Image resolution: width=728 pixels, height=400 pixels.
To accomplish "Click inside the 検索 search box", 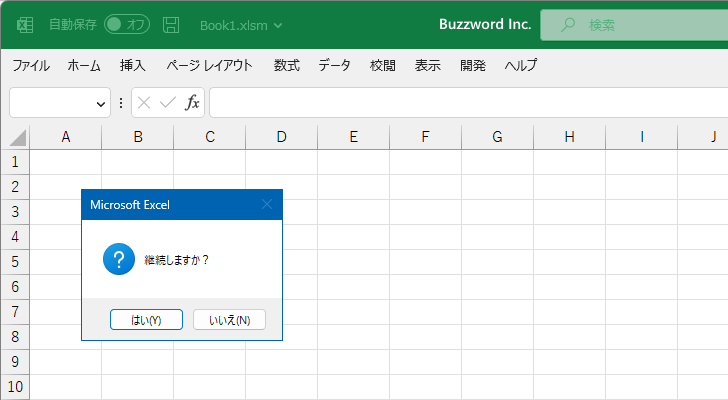I will click(634, 25).
